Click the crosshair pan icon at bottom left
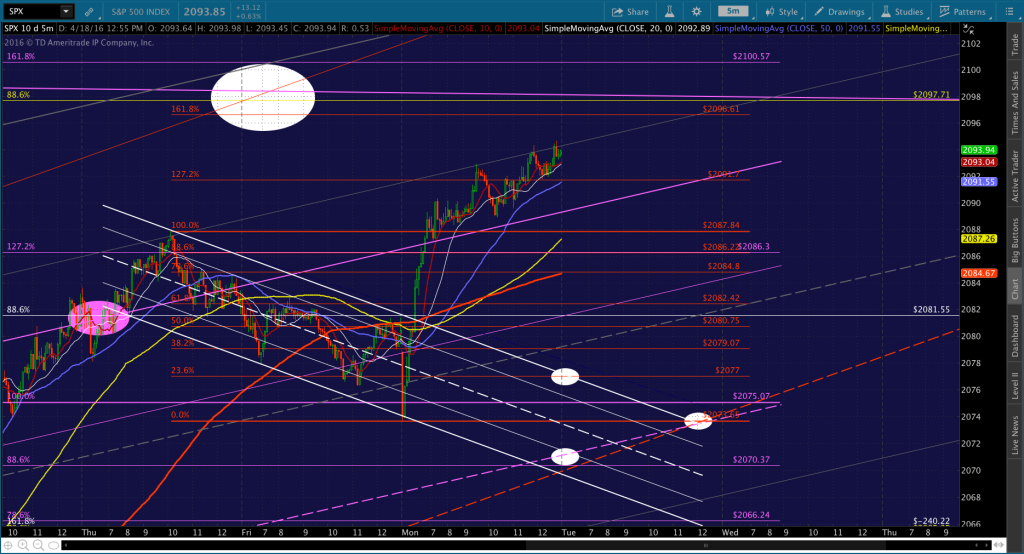The height and width of the screenshot is (554, 1024). pos(8,545)
